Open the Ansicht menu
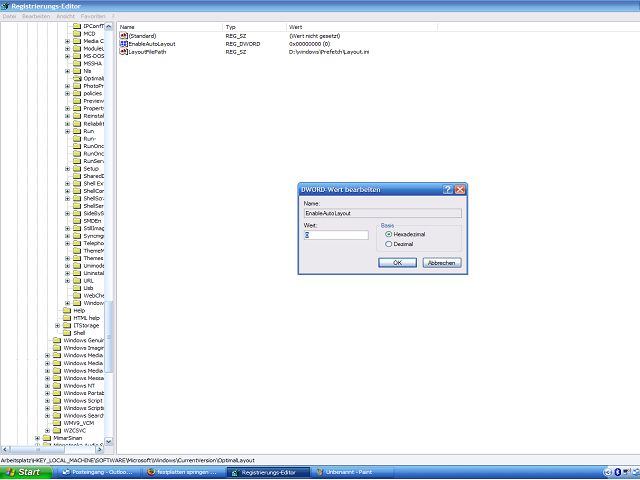 click(65, 16)
